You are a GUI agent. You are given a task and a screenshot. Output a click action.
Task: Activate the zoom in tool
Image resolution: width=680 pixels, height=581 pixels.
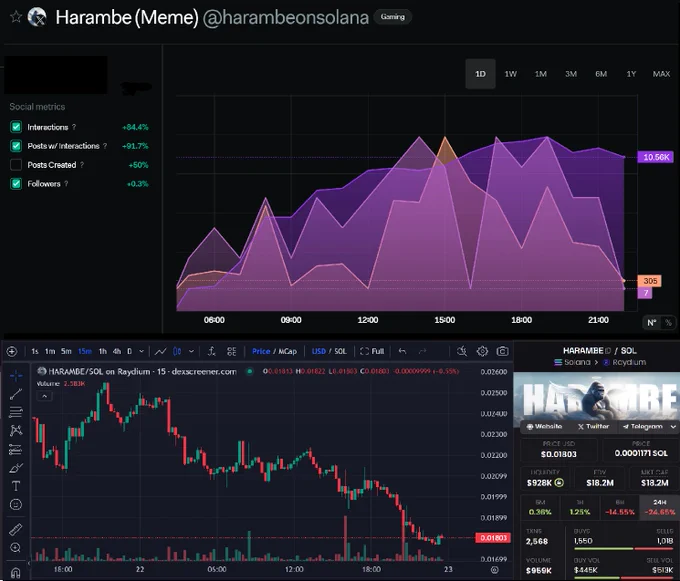16,548
